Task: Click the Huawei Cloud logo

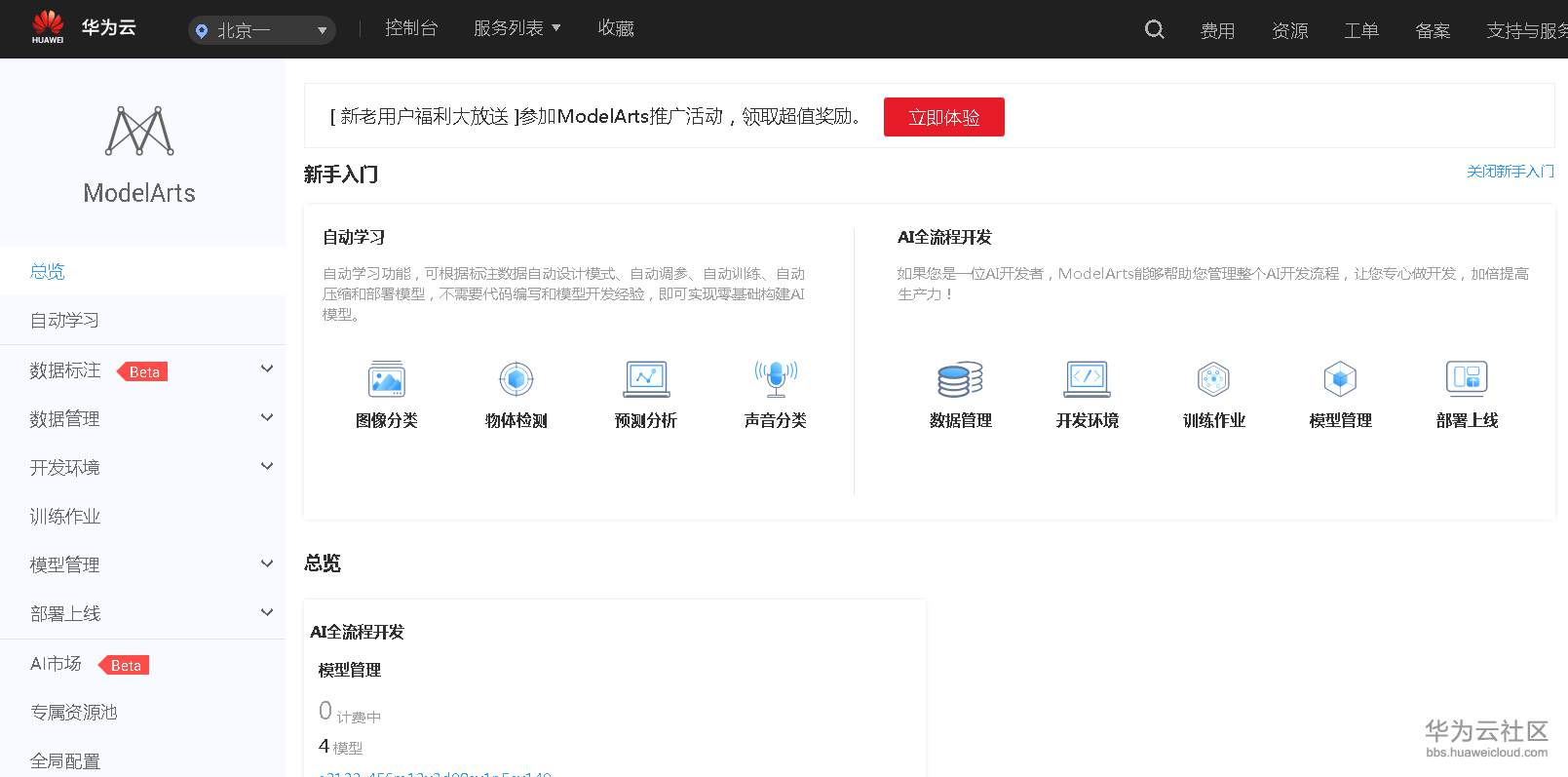Action: coord(48,27)
